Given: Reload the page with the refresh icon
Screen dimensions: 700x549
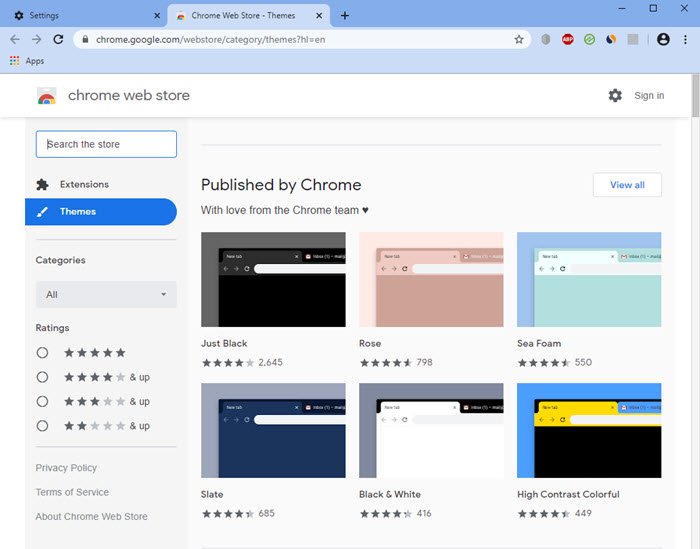Looking at the screenshot, I should (58, 39).
